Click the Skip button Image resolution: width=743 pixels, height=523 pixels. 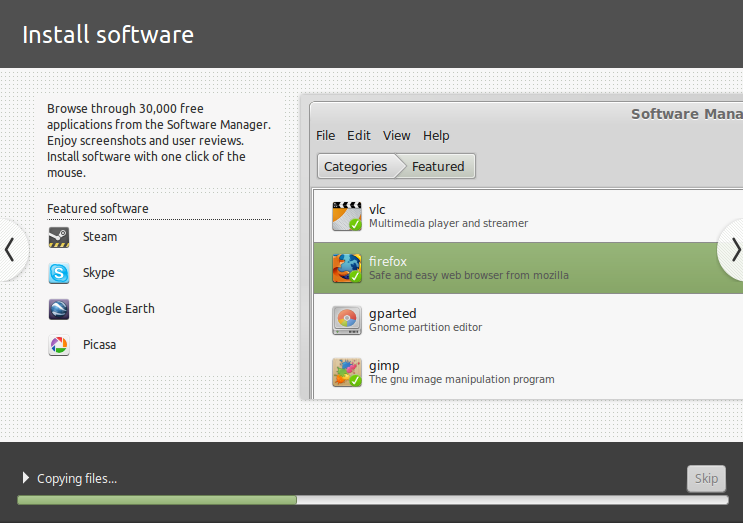click(707, 478)
